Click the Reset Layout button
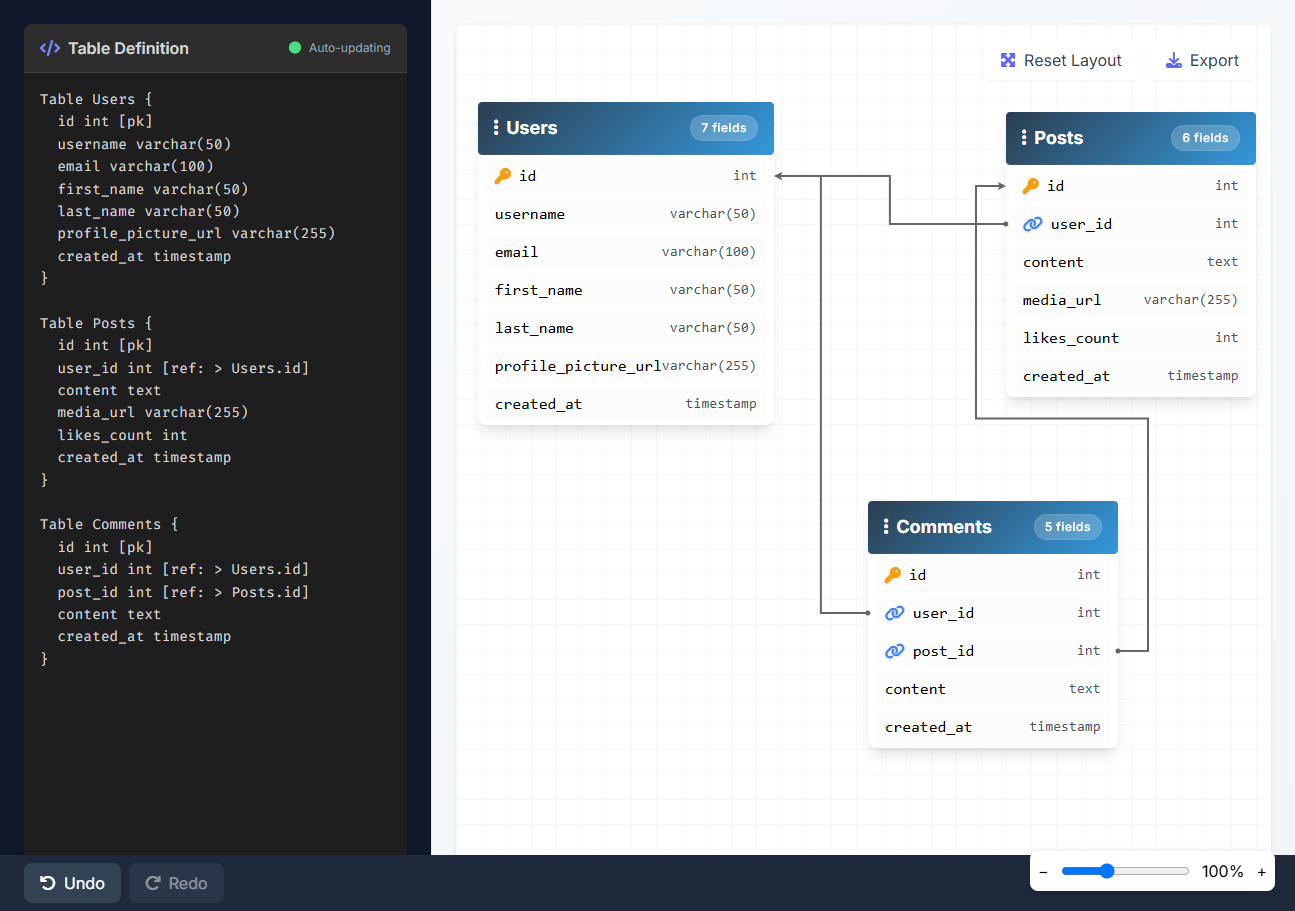1295x911 pixels. 1061,61
